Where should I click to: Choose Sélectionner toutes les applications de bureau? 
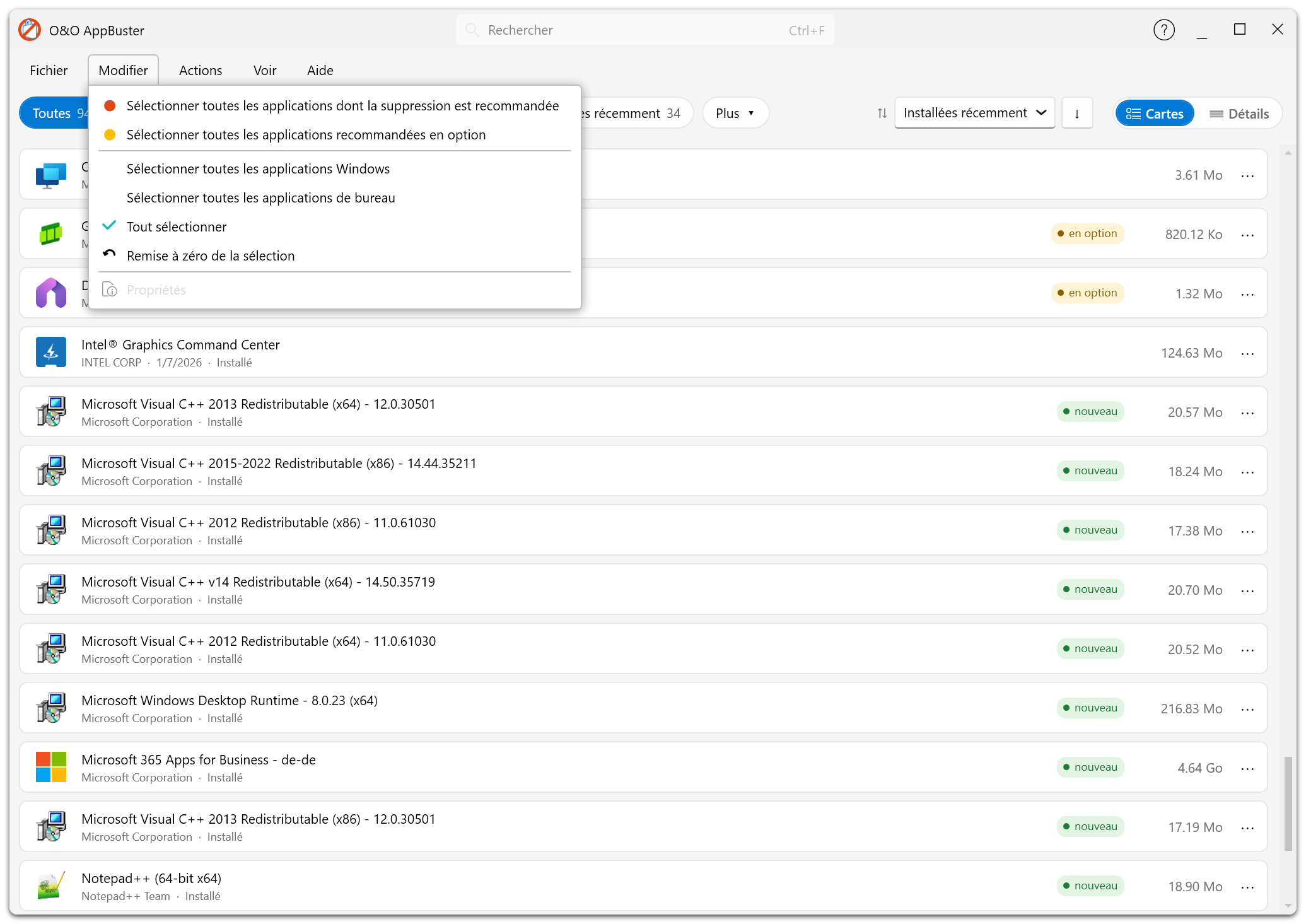coord(335,198)
